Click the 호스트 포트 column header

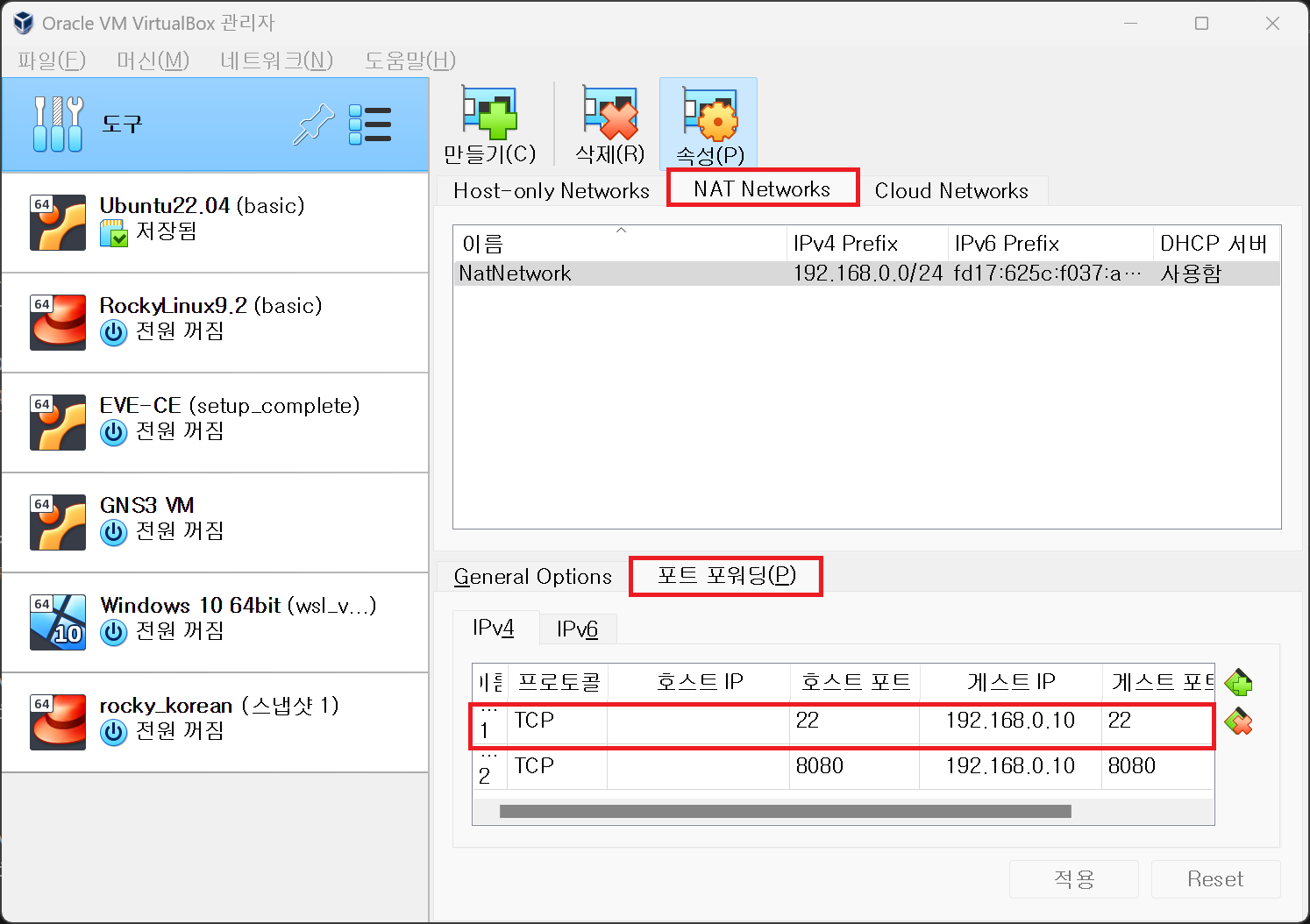856,682
